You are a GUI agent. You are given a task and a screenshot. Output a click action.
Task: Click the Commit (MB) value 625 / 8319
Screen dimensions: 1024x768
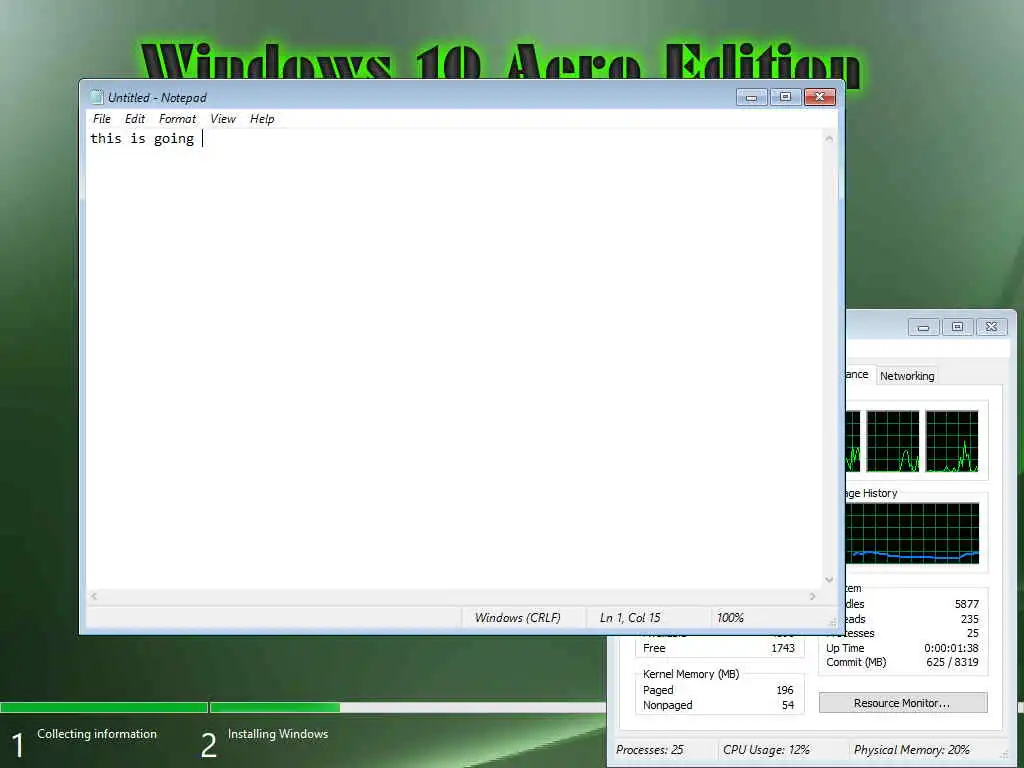[952, 662]
